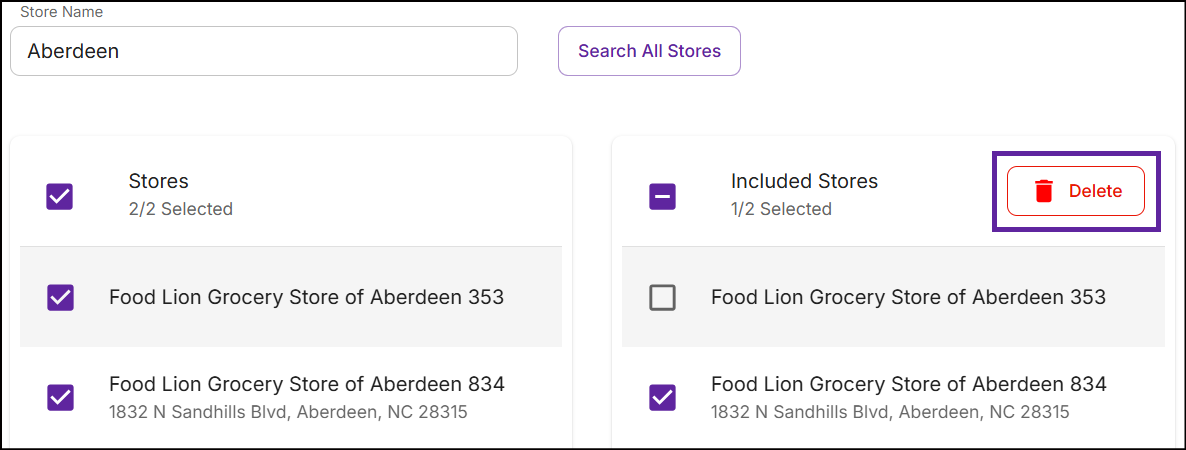Check Aberdeen 353 in the Included Stores list

(x=662, y=297)
